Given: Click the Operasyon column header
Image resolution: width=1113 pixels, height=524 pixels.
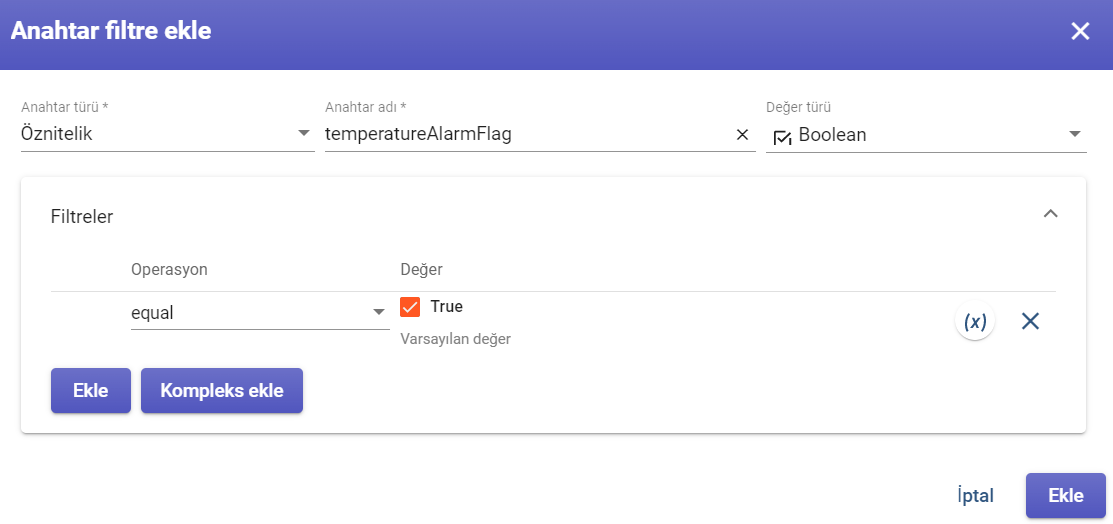Looking at the screenshot, I should pyautogui.click(x=170, y=269).
